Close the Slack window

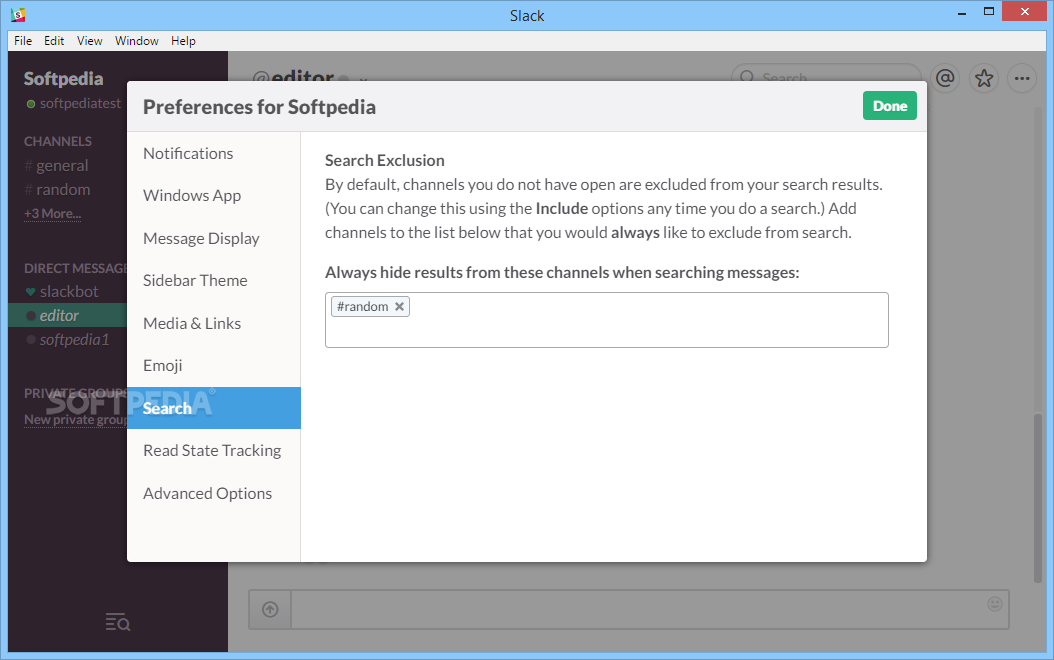click(x=1024, y=11)
